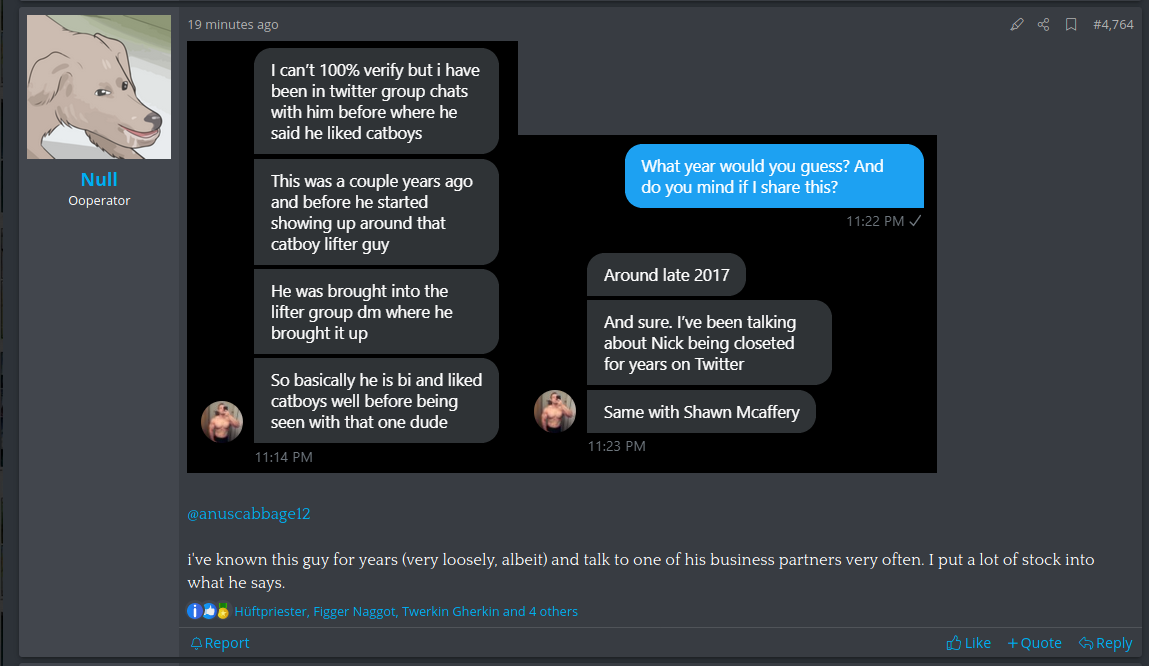This screenshot has width=1149, height=666.
Task: Click the gold medal reaction icon
Action: click(223, 611)
